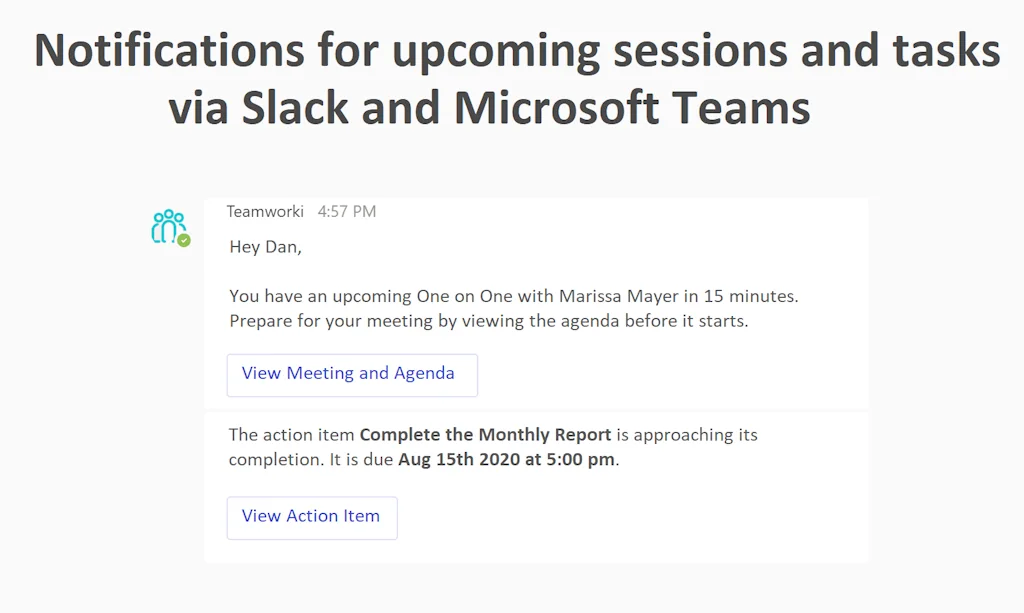Select the action item notification card

[535, 485]
